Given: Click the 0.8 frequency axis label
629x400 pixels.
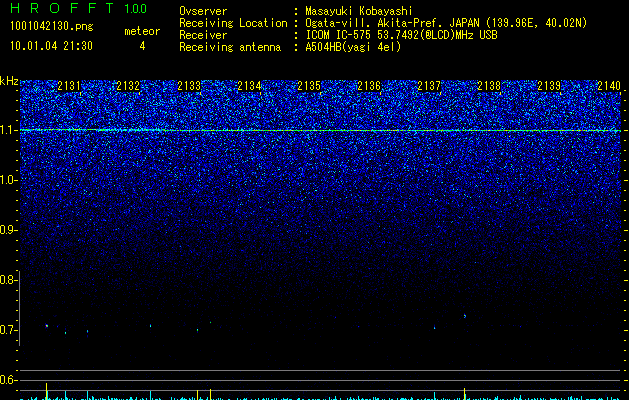Looking at the screenshot, I should [8, 280].
